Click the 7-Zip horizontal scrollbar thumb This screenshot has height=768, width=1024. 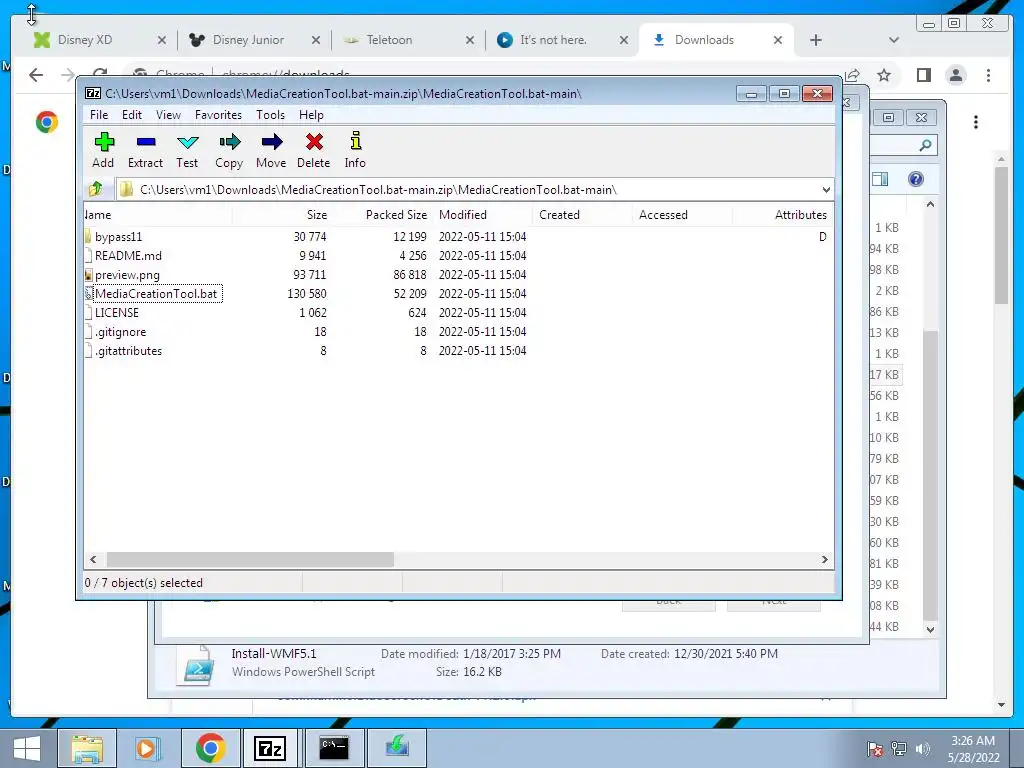click(250, 560)
